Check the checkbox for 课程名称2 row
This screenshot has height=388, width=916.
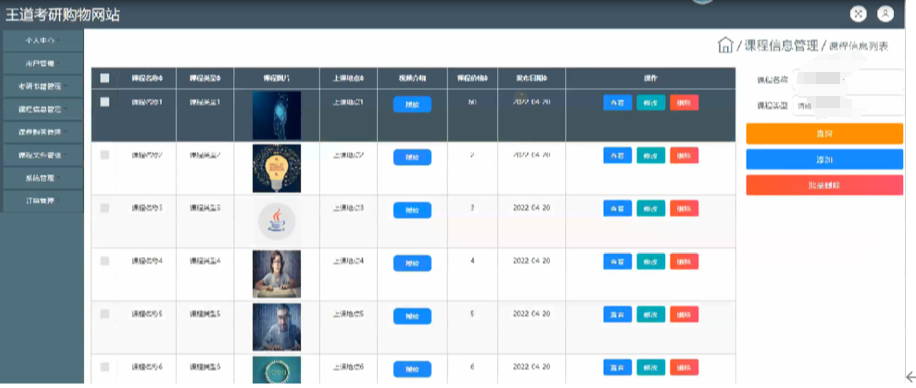105,155
